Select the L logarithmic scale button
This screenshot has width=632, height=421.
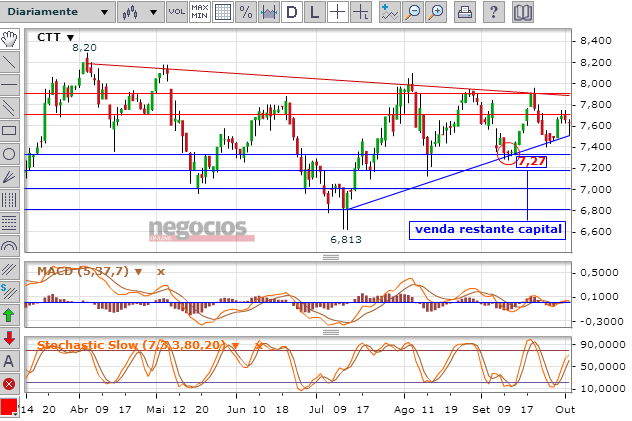tap(314, 12)
